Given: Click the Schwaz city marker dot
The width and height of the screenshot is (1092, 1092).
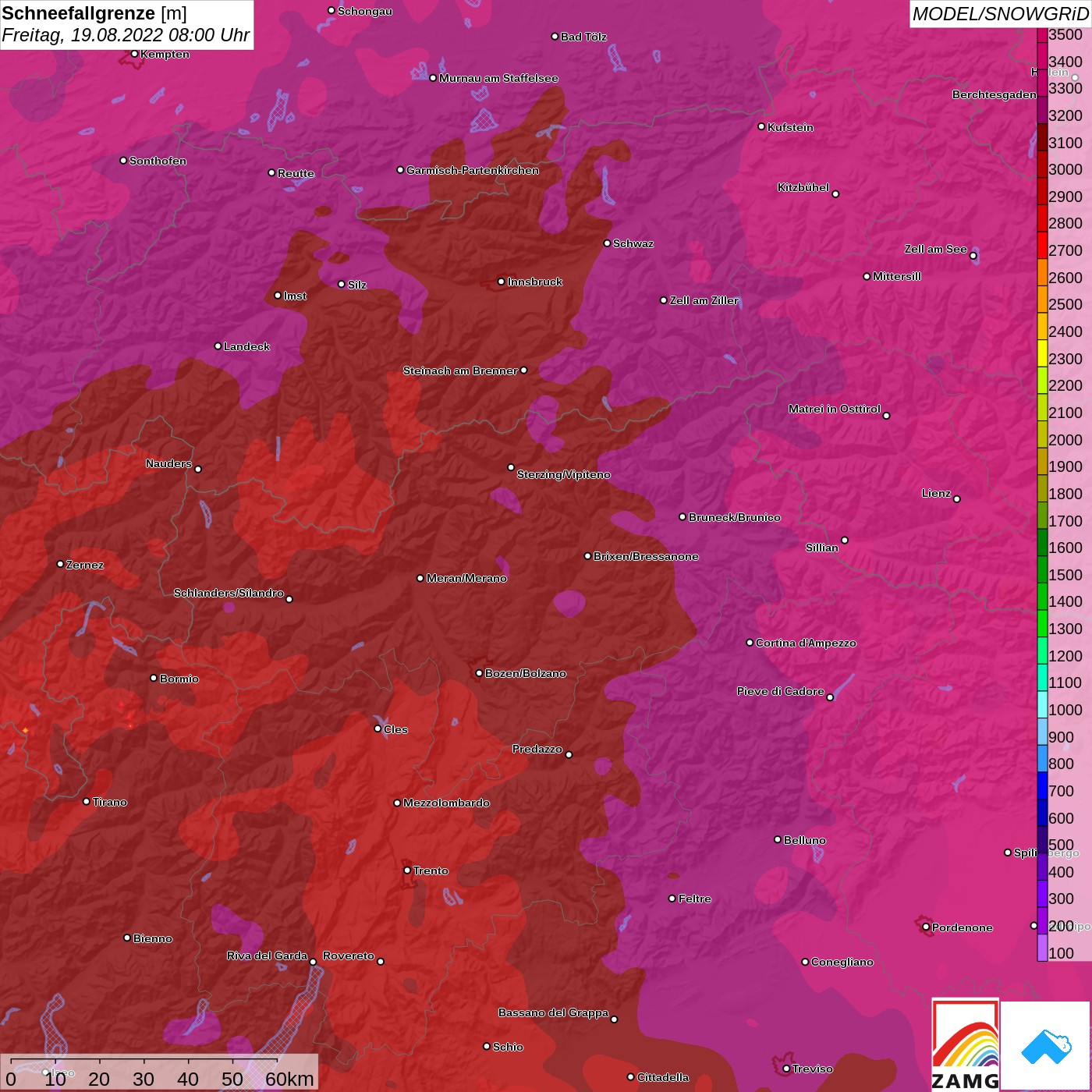Looking at the screenshot, I should click(608, 243).
